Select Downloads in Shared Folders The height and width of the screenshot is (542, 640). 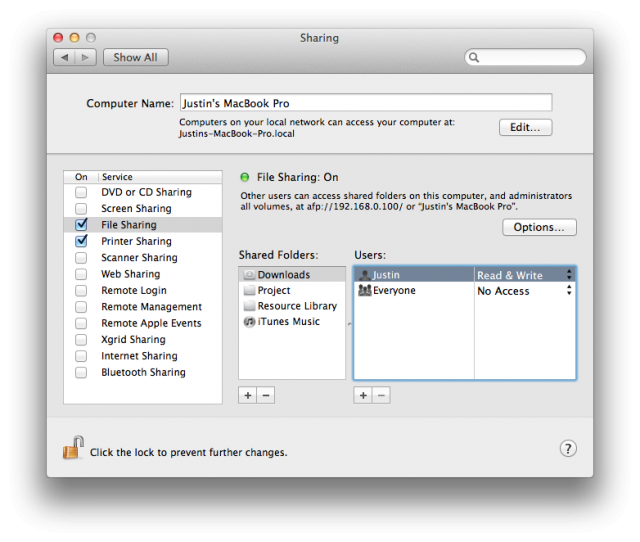(292, 275)
